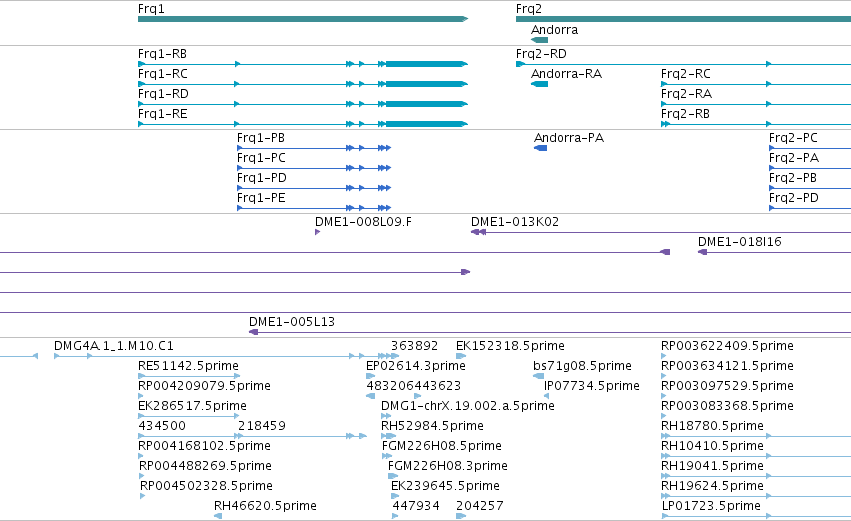
Task: Click the DME1-008L09.F arrow marker
Action: [317, 232]
